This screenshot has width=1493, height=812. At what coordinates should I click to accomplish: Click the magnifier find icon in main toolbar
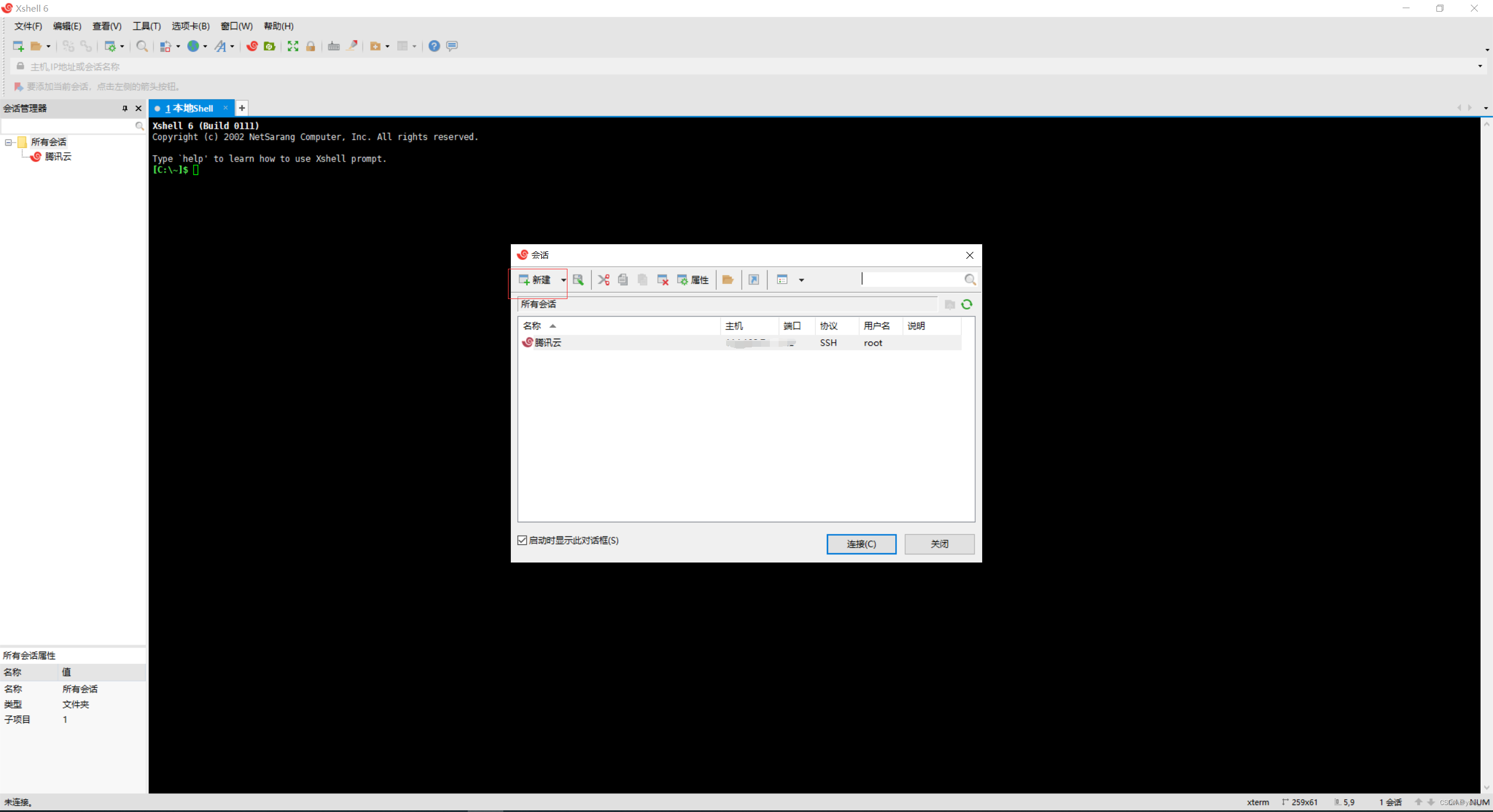[x=142, y=46]
